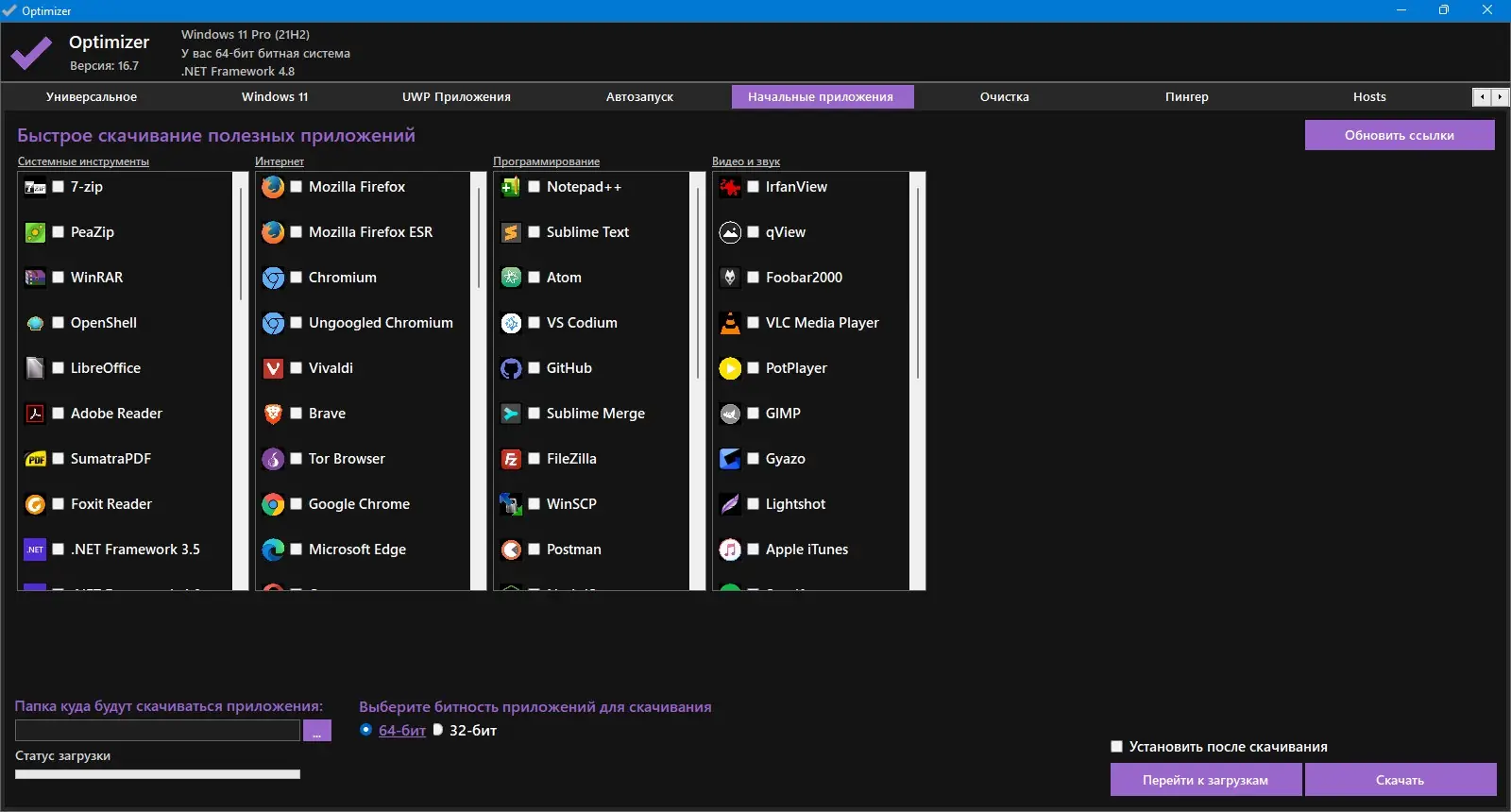Click the VLC Media Player cone icon
The height and width of the screenshot is (812, 1511).
click(730, 323)
